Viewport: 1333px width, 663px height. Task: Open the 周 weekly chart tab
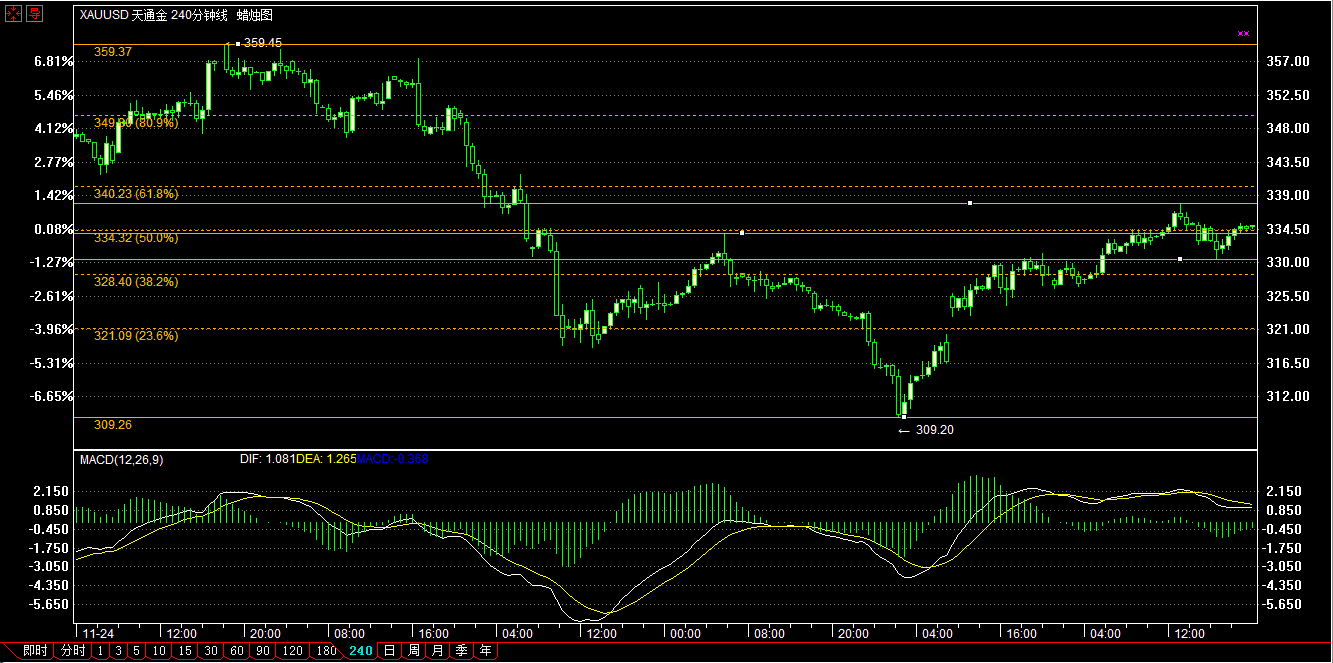click(413, 651)
